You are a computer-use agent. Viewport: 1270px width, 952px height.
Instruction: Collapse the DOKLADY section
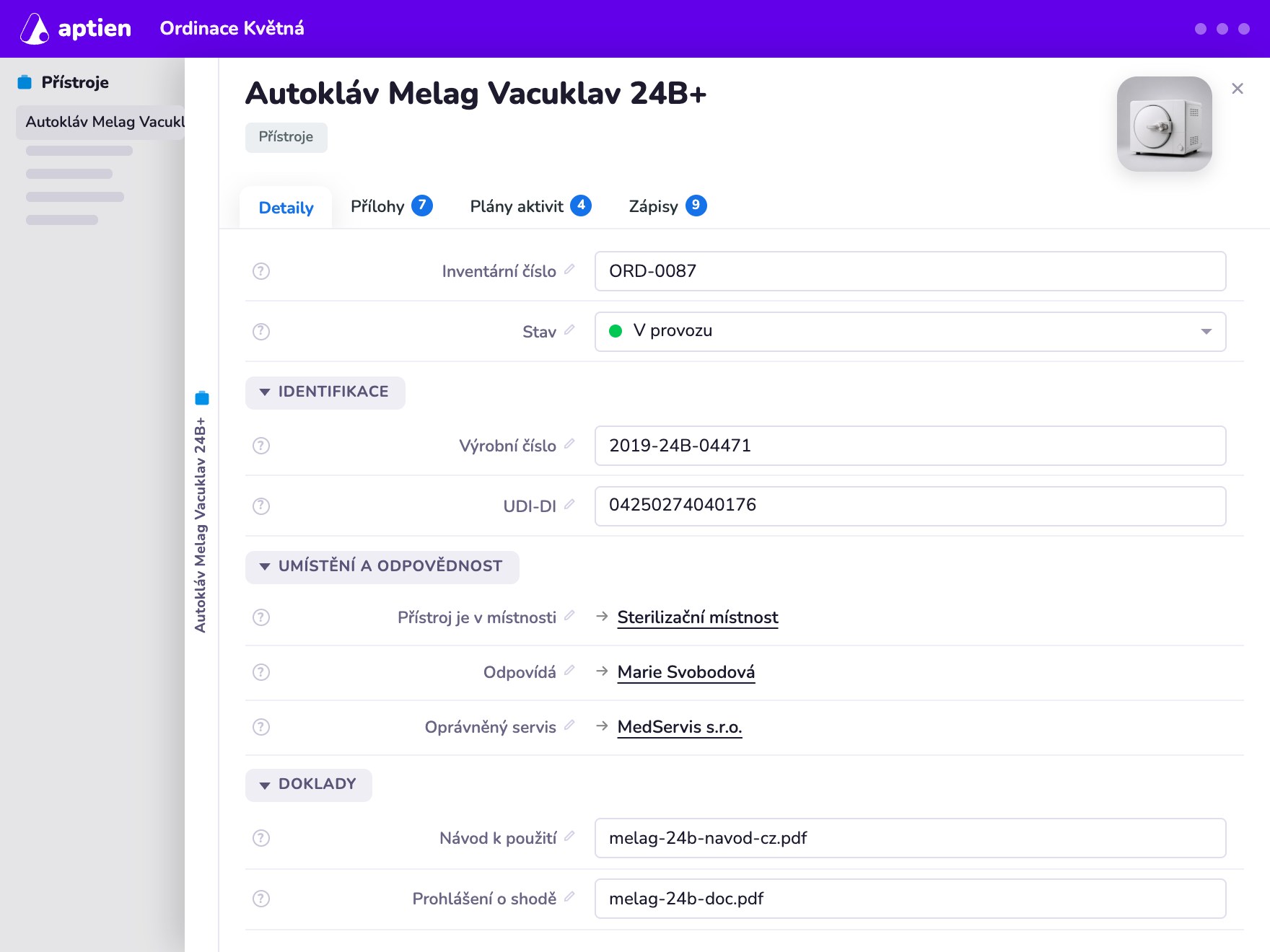pos(308,785)
